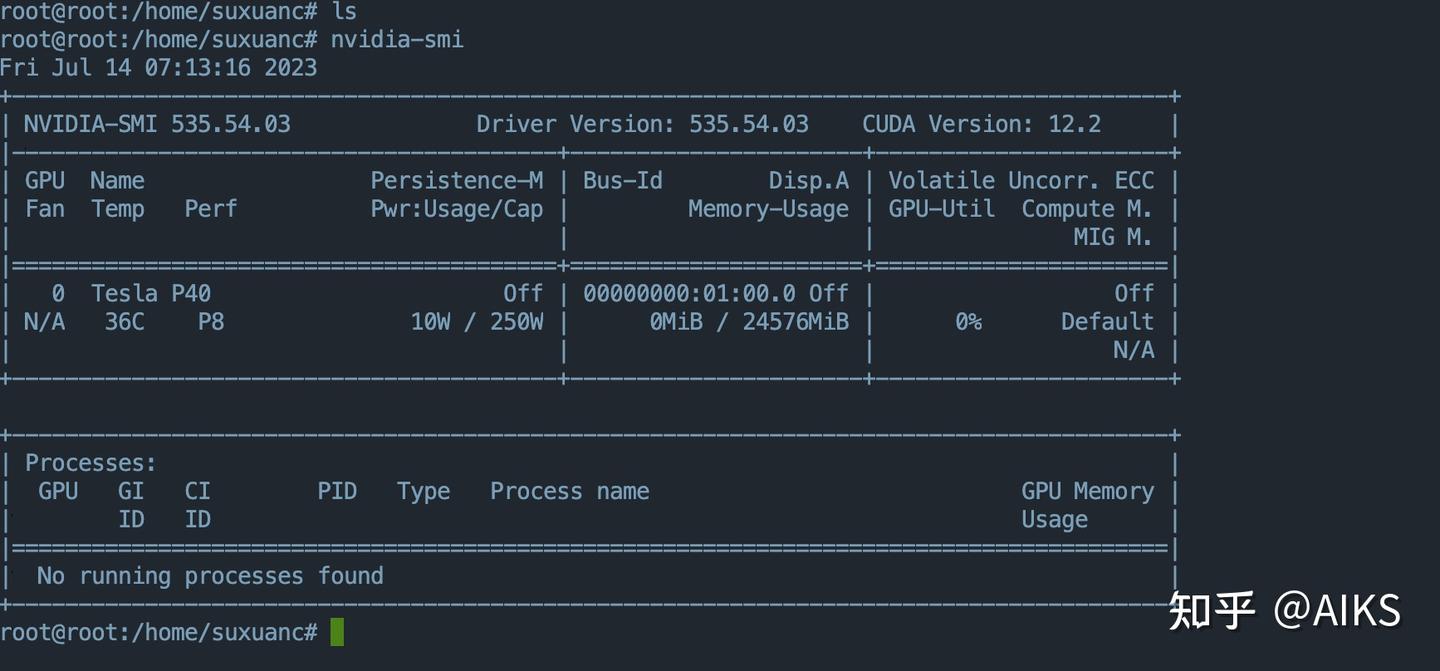Image resolution: width=1440 pixels, height=671 pixels.
Task: Click the green terminal cursor block
Action: [337, 632]
